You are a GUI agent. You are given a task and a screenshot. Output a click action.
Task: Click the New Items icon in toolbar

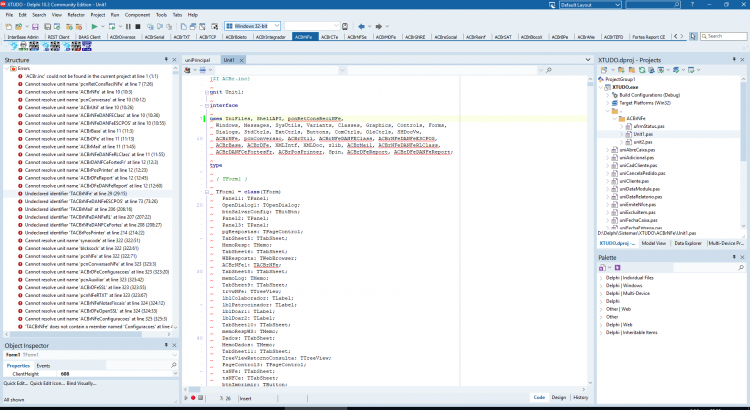(x=8, y=26)
